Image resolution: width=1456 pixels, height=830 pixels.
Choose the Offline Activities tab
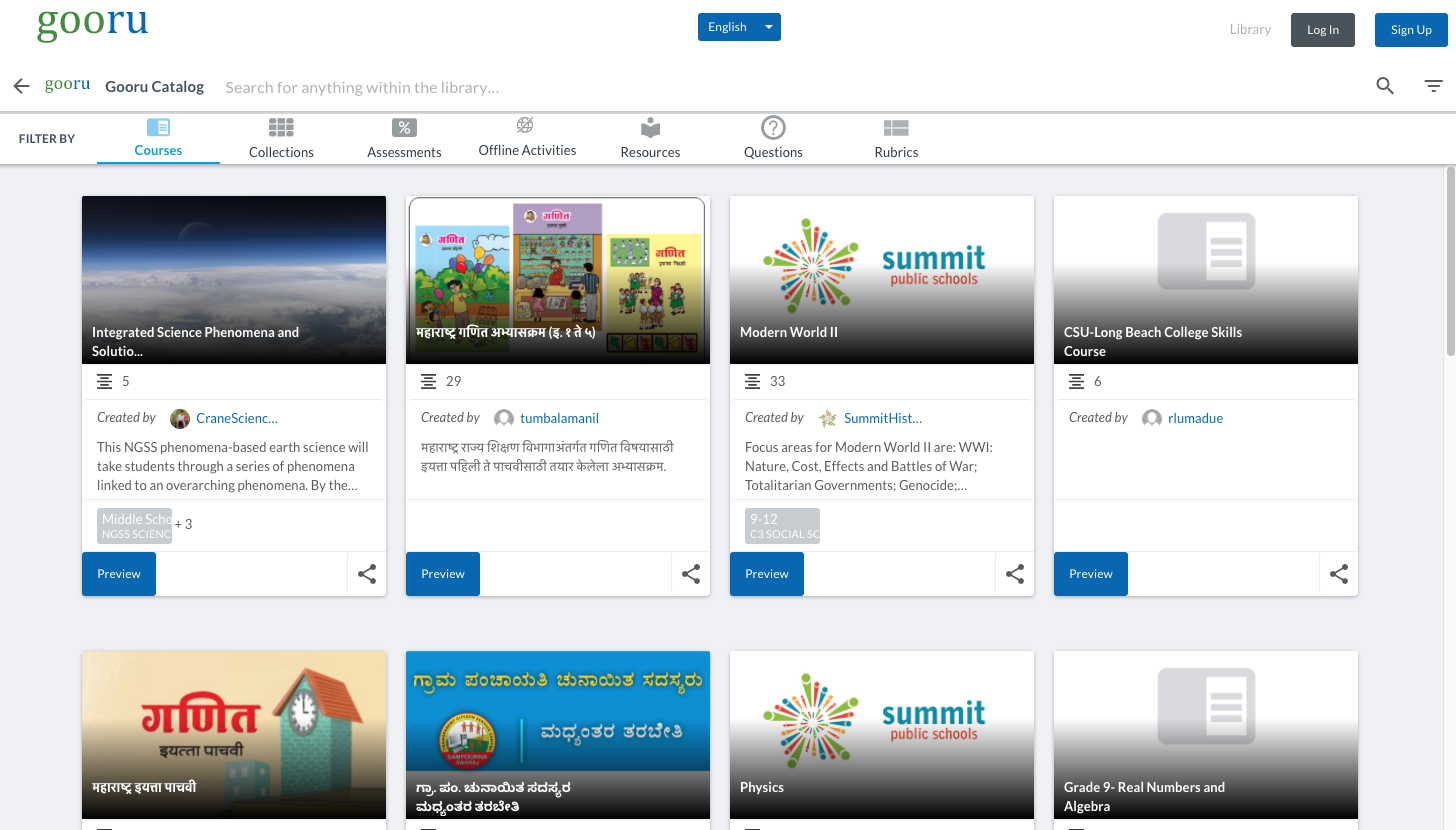[x=527, y=138]
